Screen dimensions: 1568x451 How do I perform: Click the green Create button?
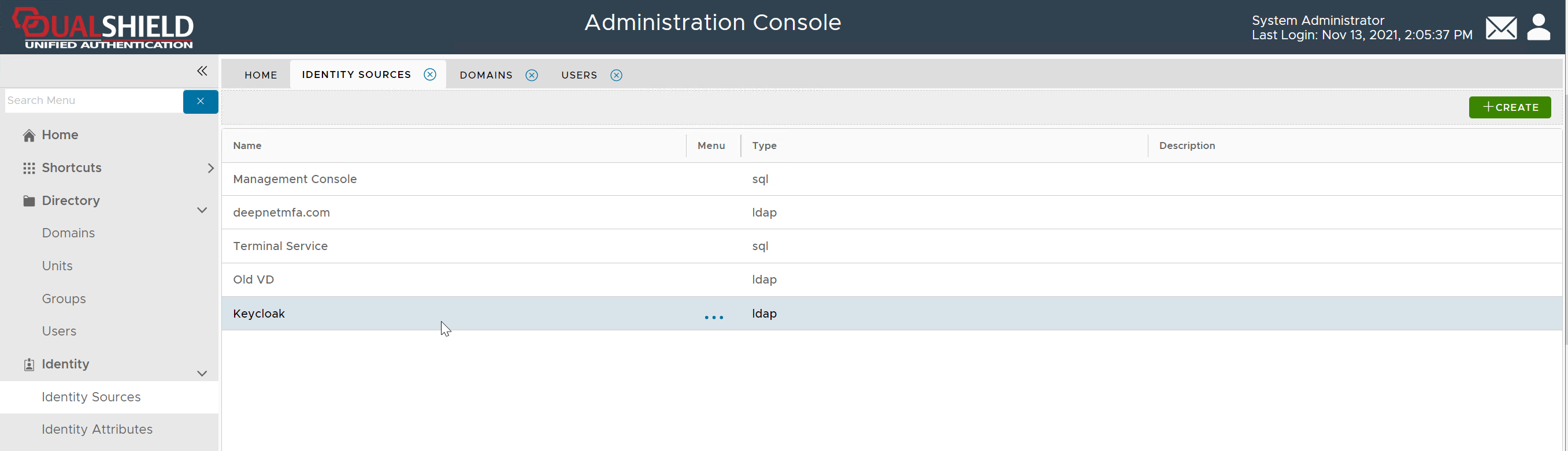1509,107
